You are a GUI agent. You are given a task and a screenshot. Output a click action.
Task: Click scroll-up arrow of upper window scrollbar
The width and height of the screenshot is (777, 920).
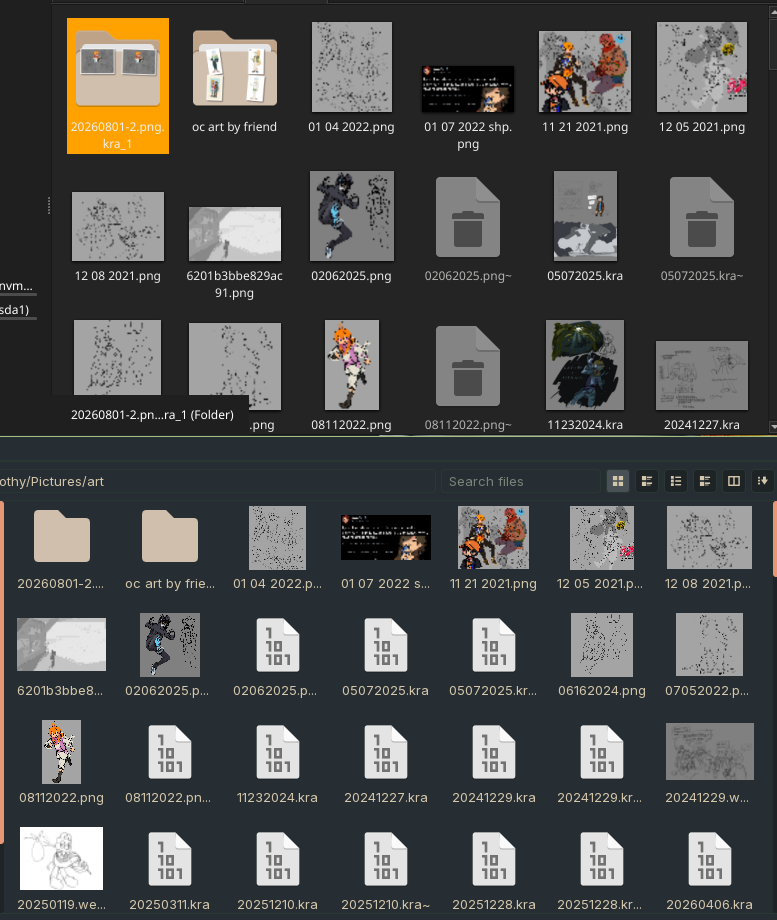coord(773,11)
